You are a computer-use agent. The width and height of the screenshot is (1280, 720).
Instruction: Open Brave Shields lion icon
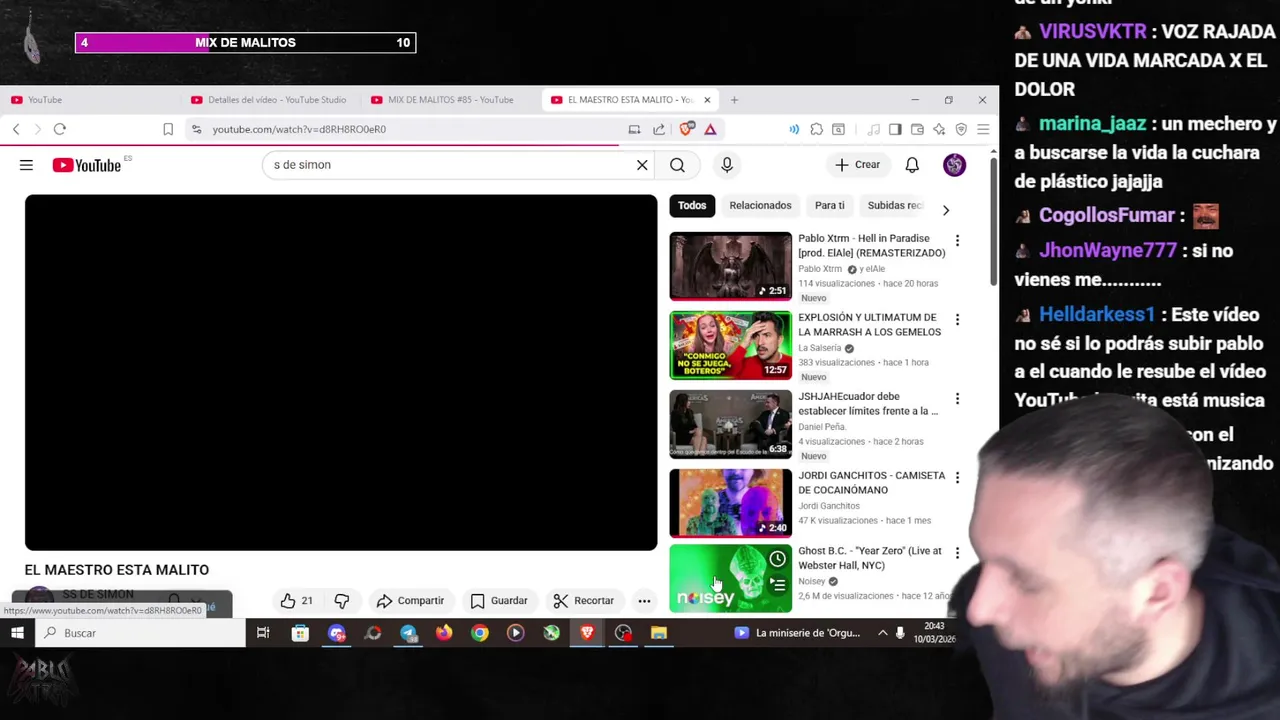click(686, 129)
